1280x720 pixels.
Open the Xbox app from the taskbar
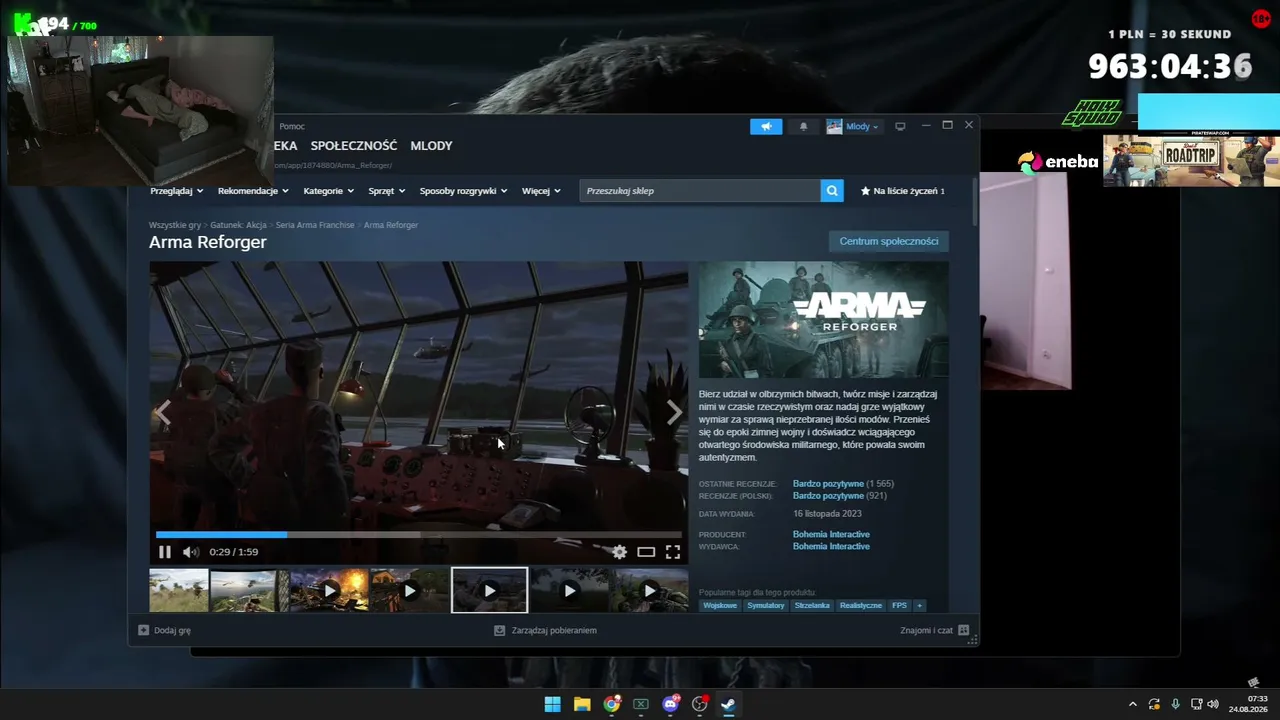[x=641, y=704]
